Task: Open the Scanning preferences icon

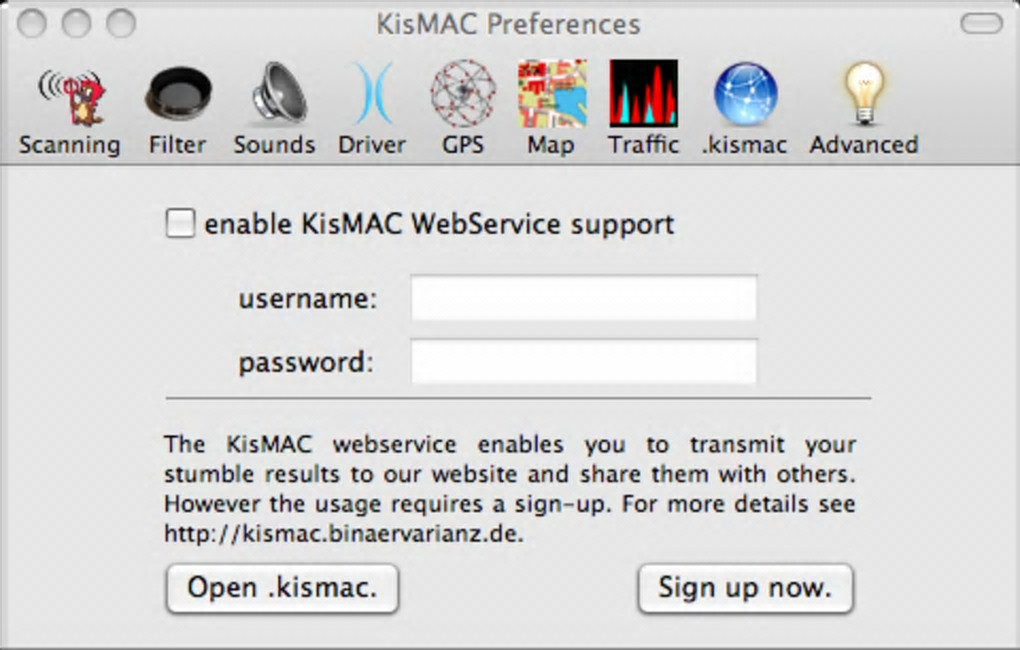Action: point(70,95)
